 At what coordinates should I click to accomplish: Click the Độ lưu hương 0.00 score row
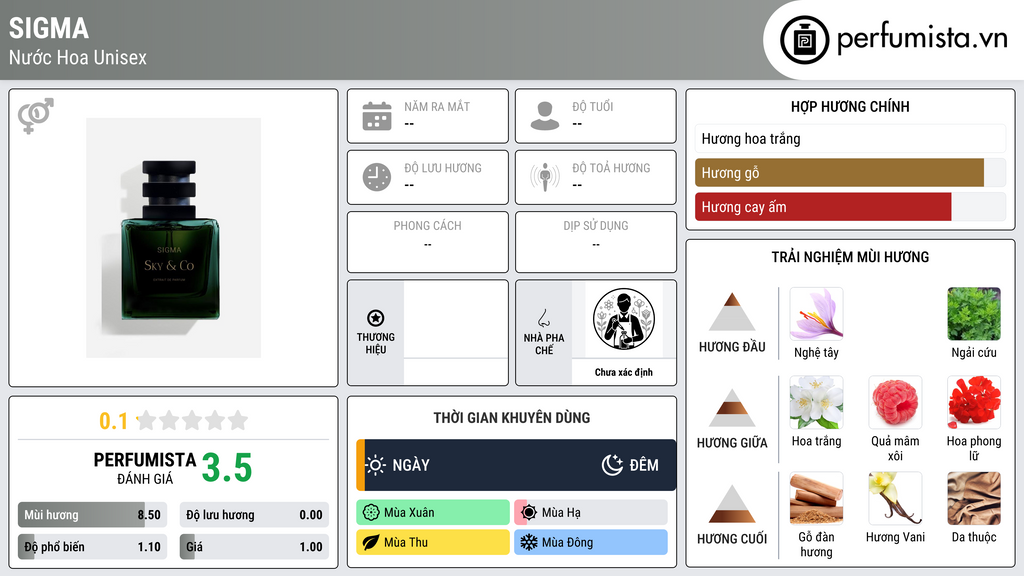click(x=254, y=515)
